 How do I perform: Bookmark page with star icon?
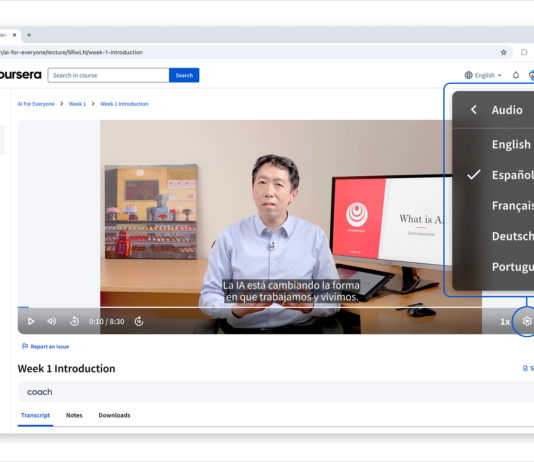pos(504,52)
